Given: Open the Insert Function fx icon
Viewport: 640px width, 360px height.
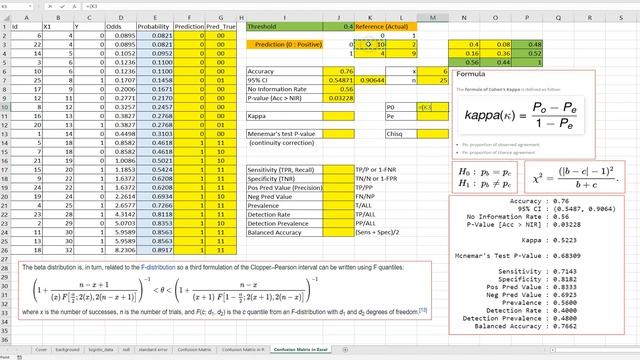Looking at the screenshot, I should [74, 7].
